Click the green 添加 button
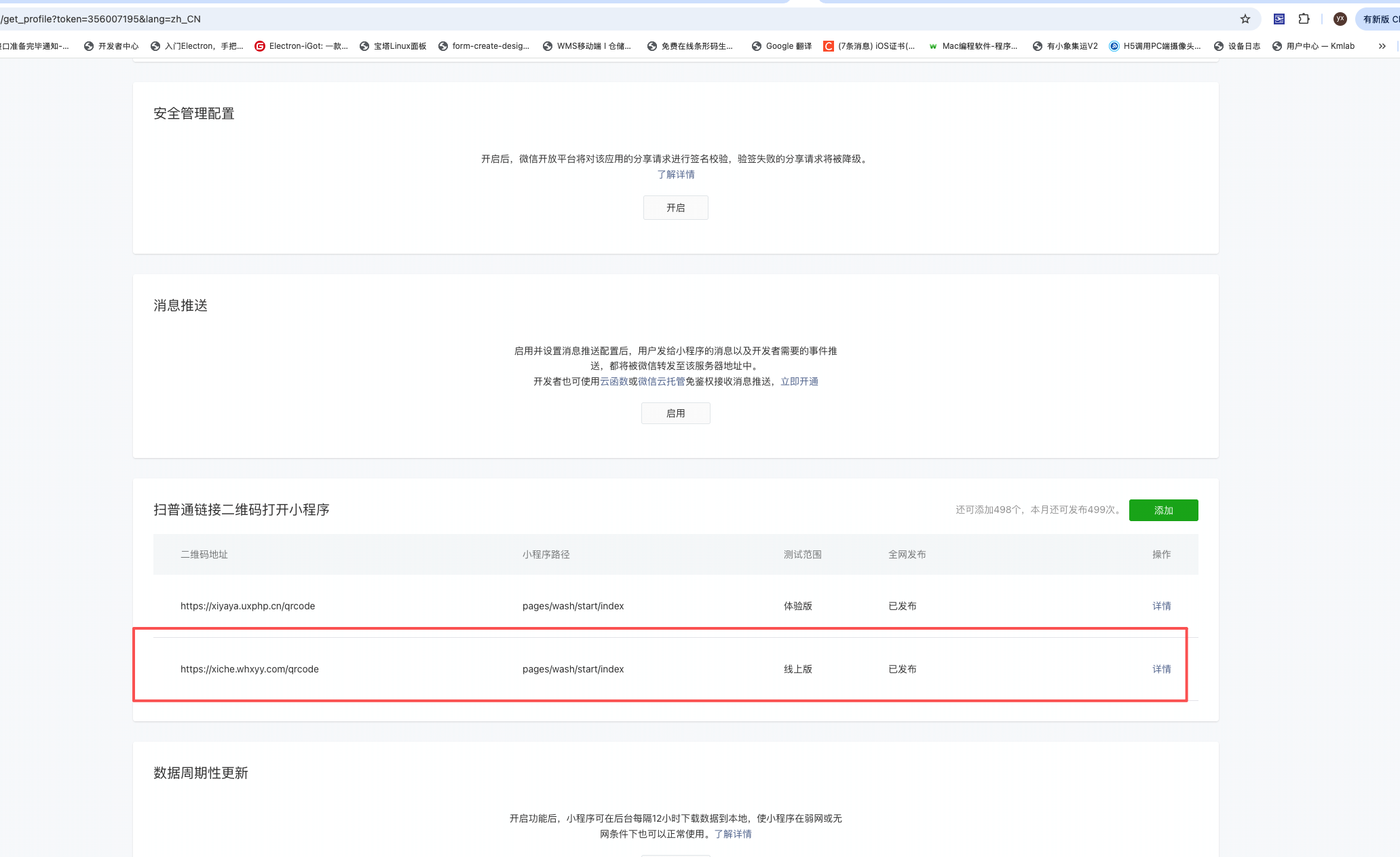1400x857 pixels. (x=1163, y=510)
